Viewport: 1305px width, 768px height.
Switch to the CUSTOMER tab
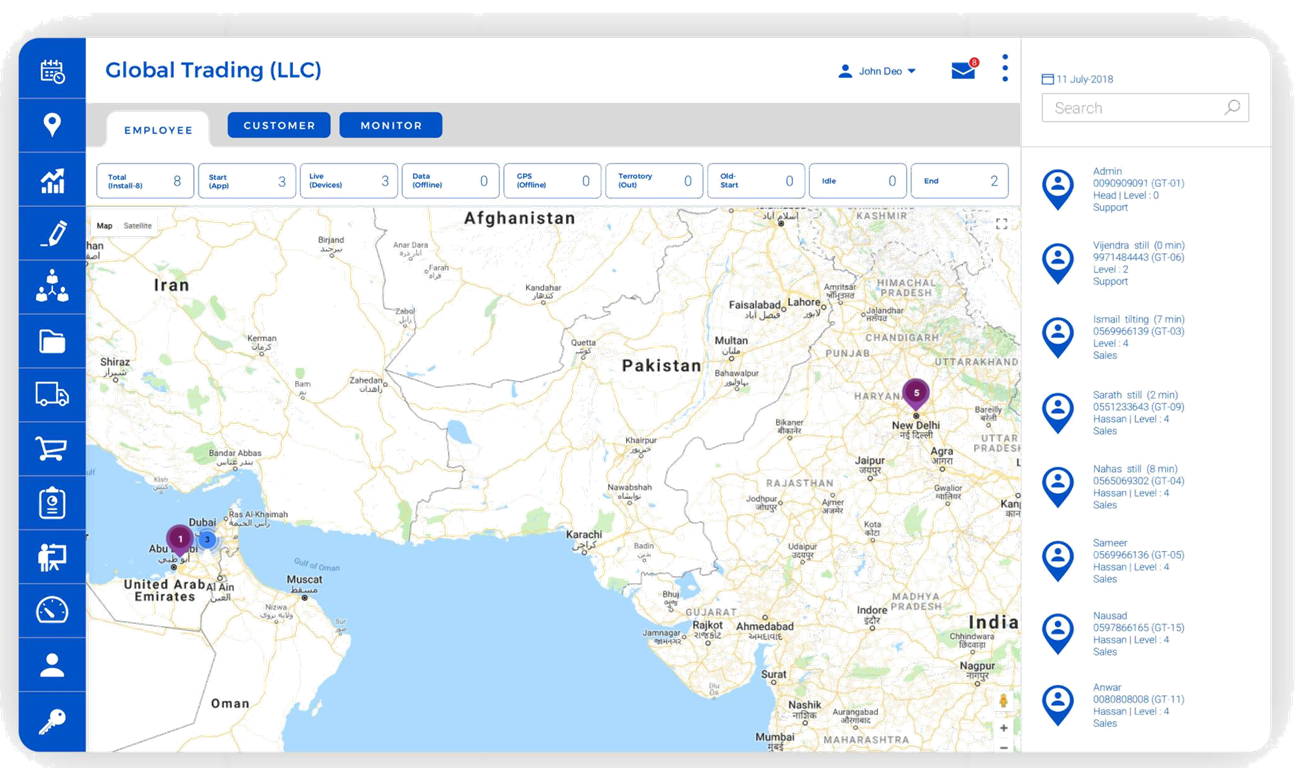[279, 125]
